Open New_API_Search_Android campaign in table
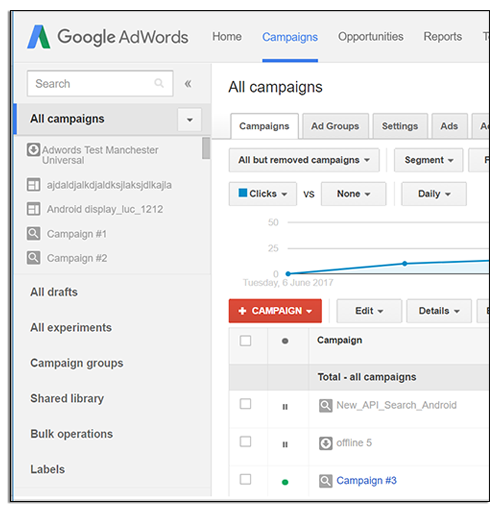 (396, 405)
